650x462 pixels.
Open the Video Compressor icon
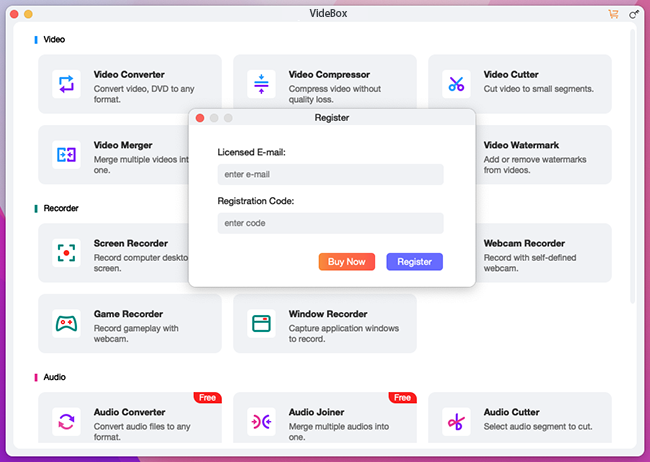point(261,84)
